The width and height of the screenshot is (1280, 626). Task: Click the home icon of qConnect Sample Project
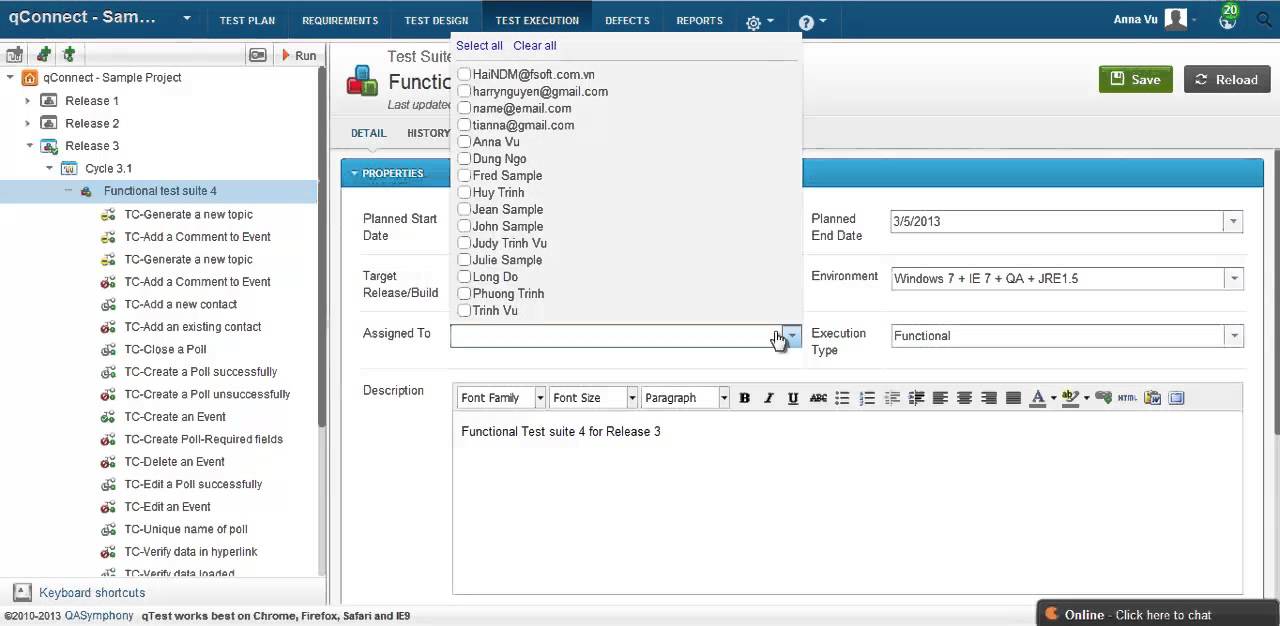[x=29, y=78]
